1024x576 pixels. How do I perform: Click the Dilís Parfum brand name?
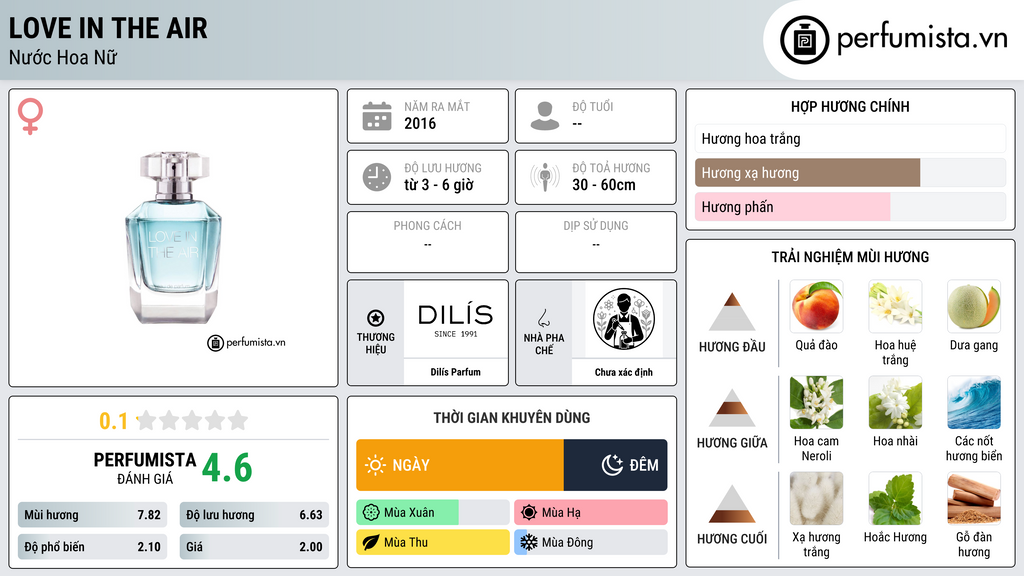click(455, 372)
